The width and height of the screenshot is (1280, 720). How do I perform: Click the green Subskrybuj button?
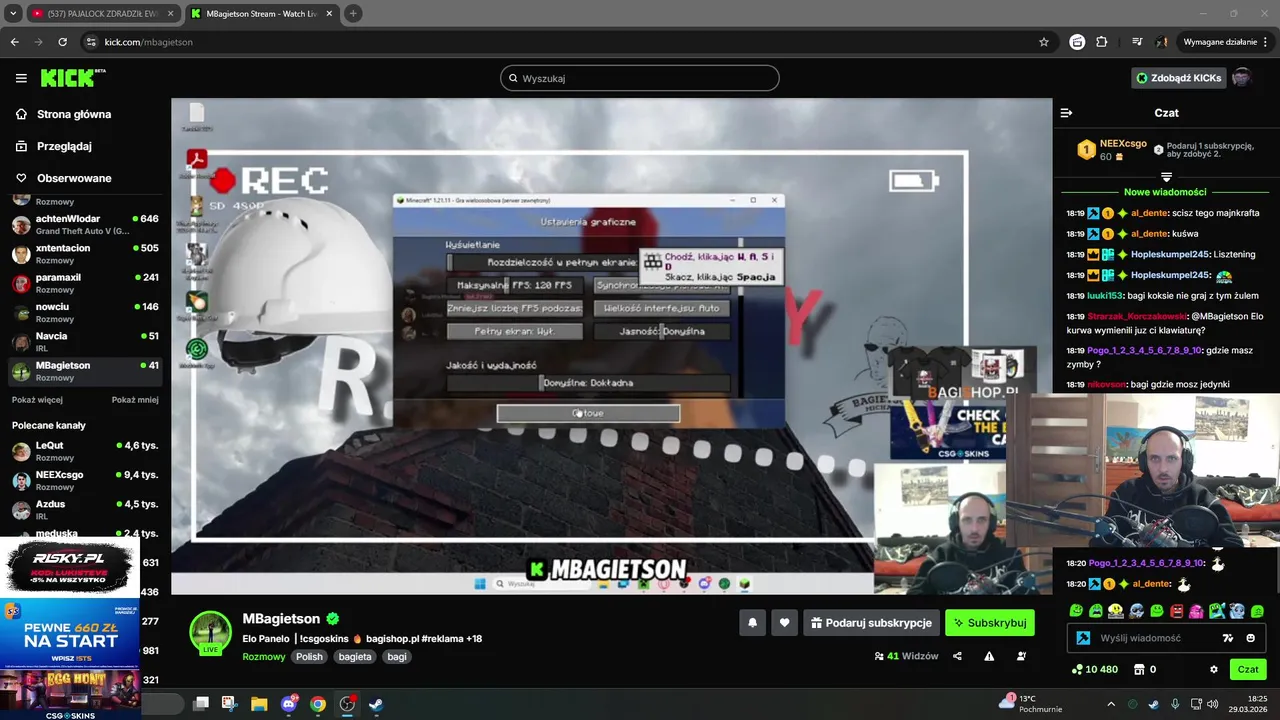[x=990, y=623]
